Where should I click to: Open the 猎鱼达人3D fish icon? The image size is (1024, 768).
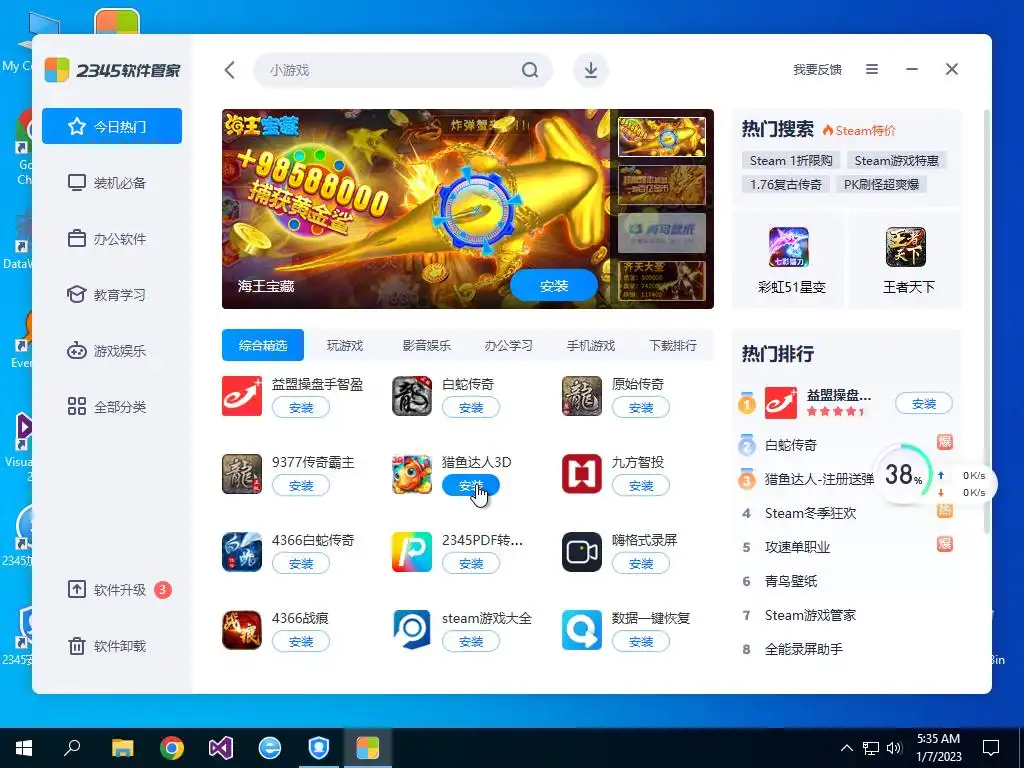pos(411,474)
